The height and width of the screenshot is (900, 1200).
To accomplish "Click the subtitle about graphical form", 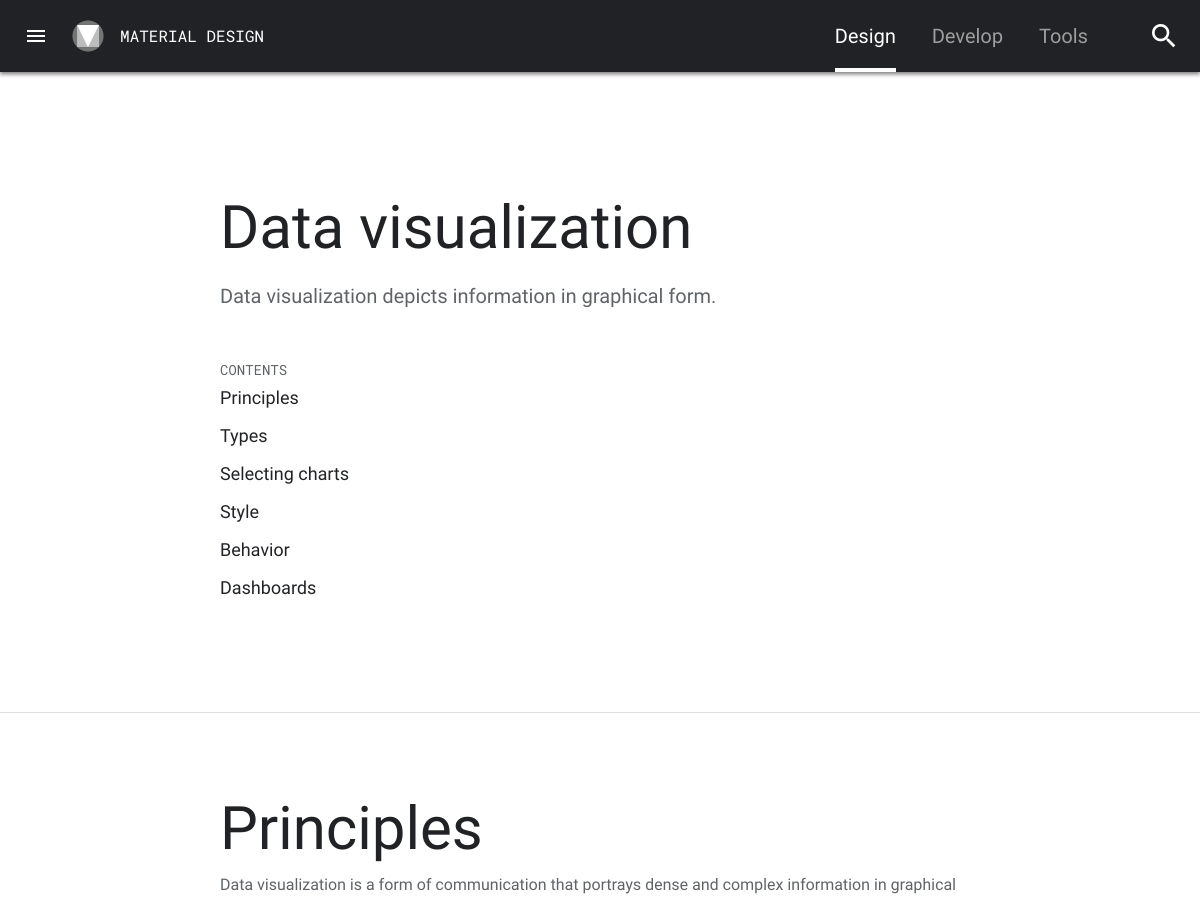I will [467, 297].
